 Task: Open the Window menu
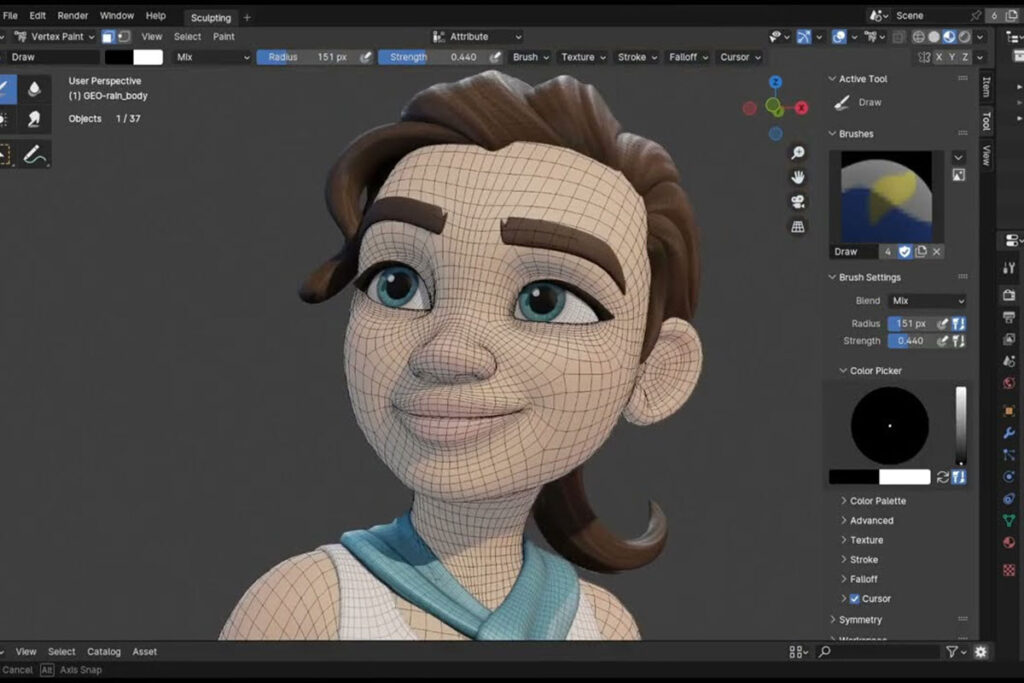[x=116, y=16]
